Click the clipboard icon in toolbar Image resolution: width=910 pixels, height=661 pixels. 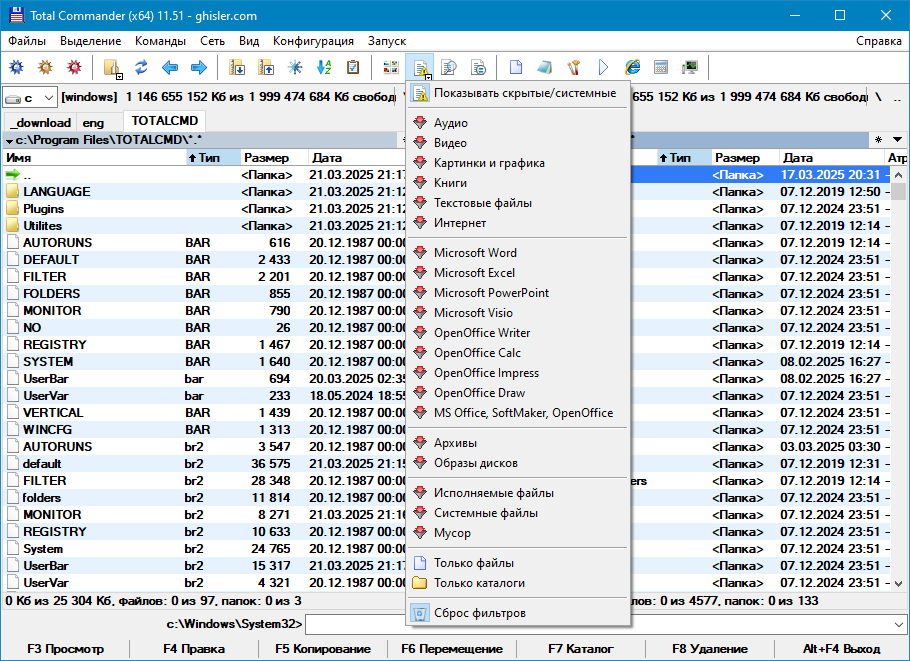click(353, 68)
